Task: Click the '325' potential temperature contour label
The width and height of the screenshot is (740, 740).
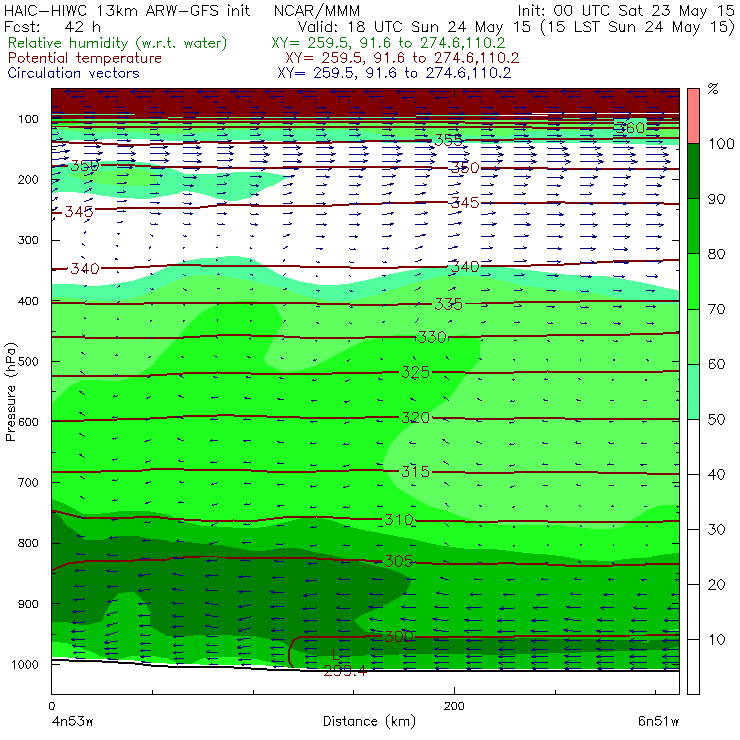Action: click(x=415, y=372)
